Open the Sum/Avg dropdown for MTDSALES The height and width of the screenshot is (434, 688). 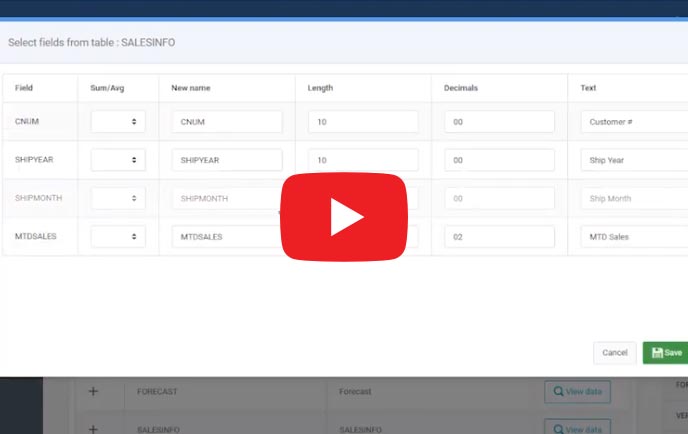[x=118, y=237]
